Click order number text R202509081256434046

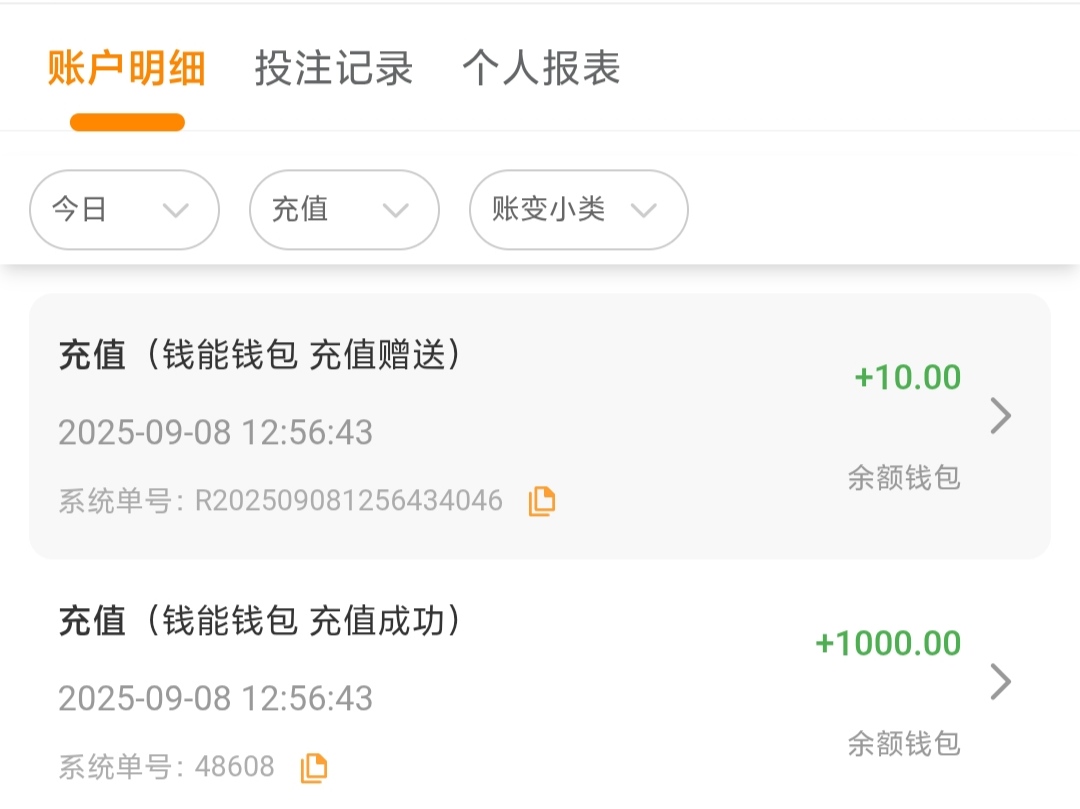[x=348, y=500]
